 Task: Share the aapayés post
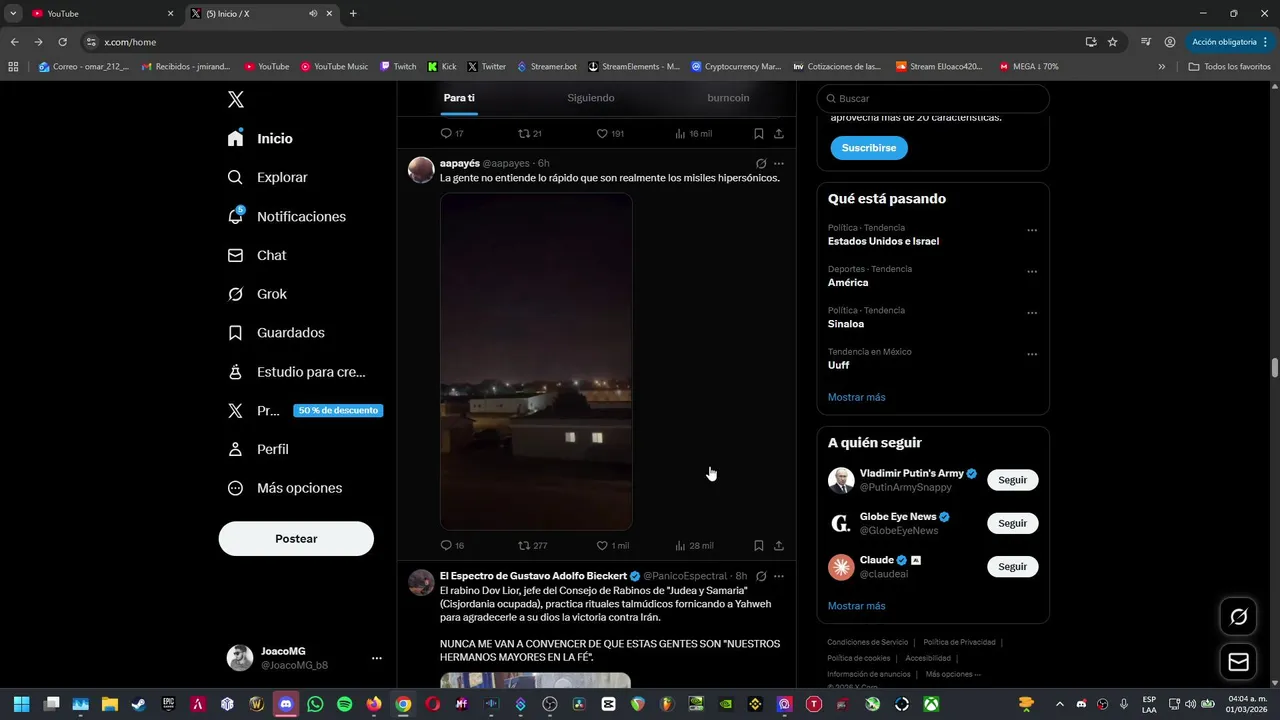pos(779,546)
